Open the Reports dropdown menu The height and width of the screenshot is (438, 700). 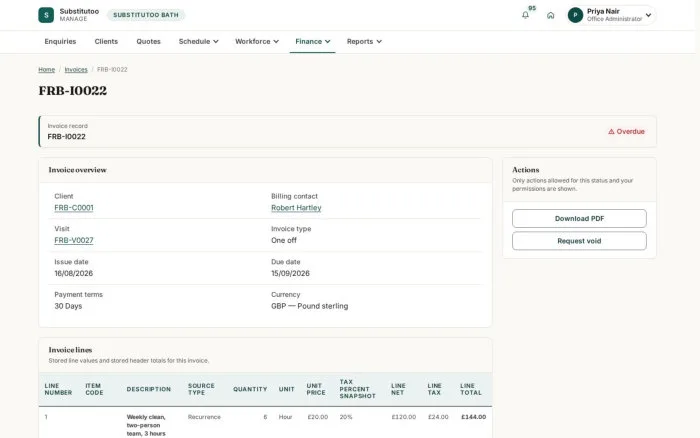[x=364, y=42]
